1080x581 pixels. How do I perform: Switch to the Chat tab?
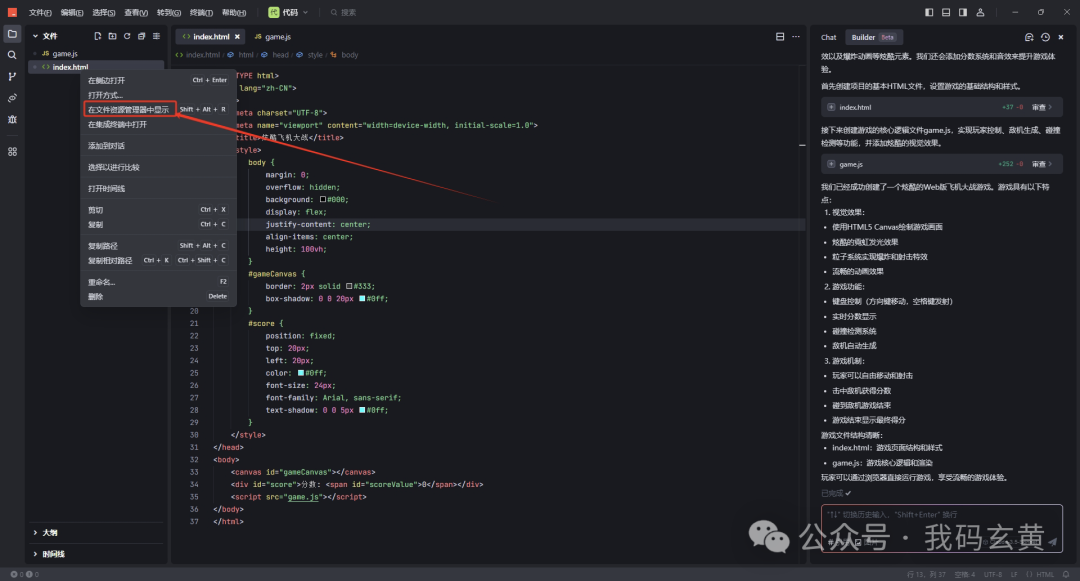(x=829, y=37)
